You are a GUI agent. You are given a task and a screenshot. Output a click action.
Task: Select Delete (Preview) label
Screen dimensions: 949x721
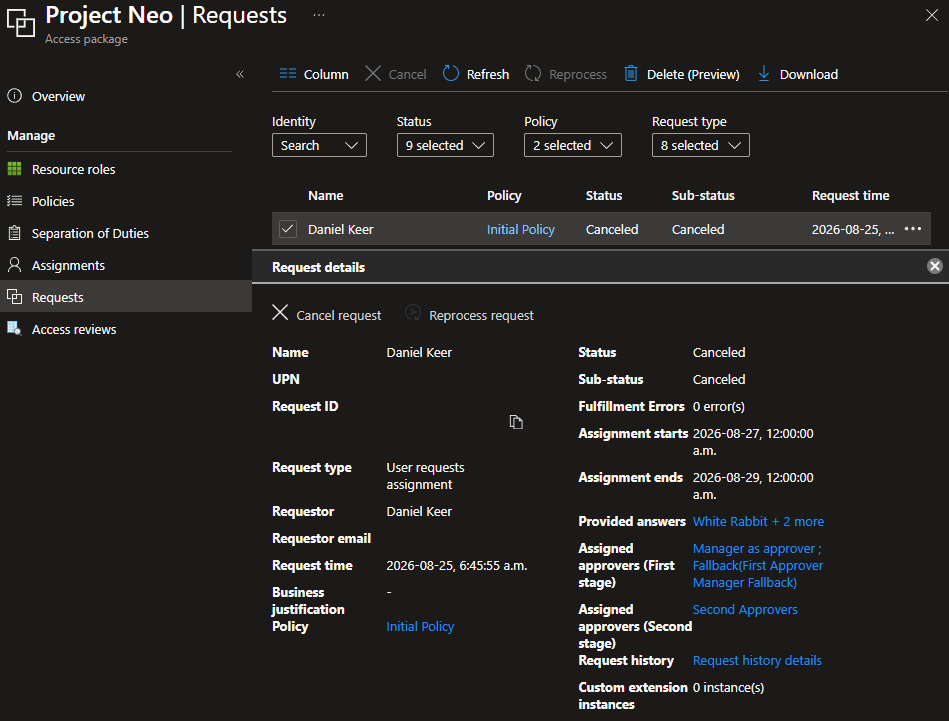[693, 74]
